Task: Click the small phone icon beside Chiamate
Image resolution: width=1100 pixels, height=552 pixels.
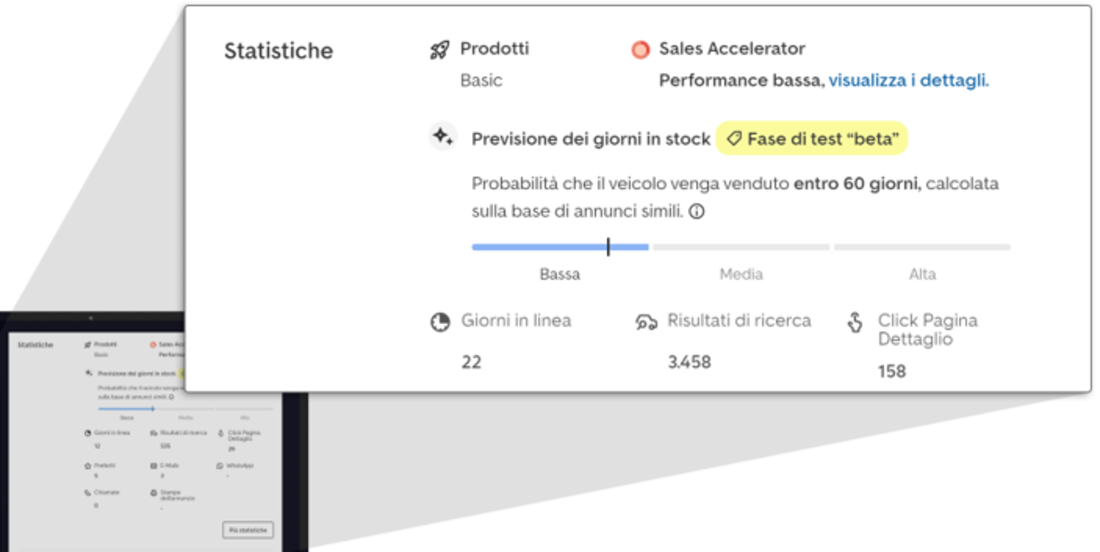Action: tap(88, 492)
